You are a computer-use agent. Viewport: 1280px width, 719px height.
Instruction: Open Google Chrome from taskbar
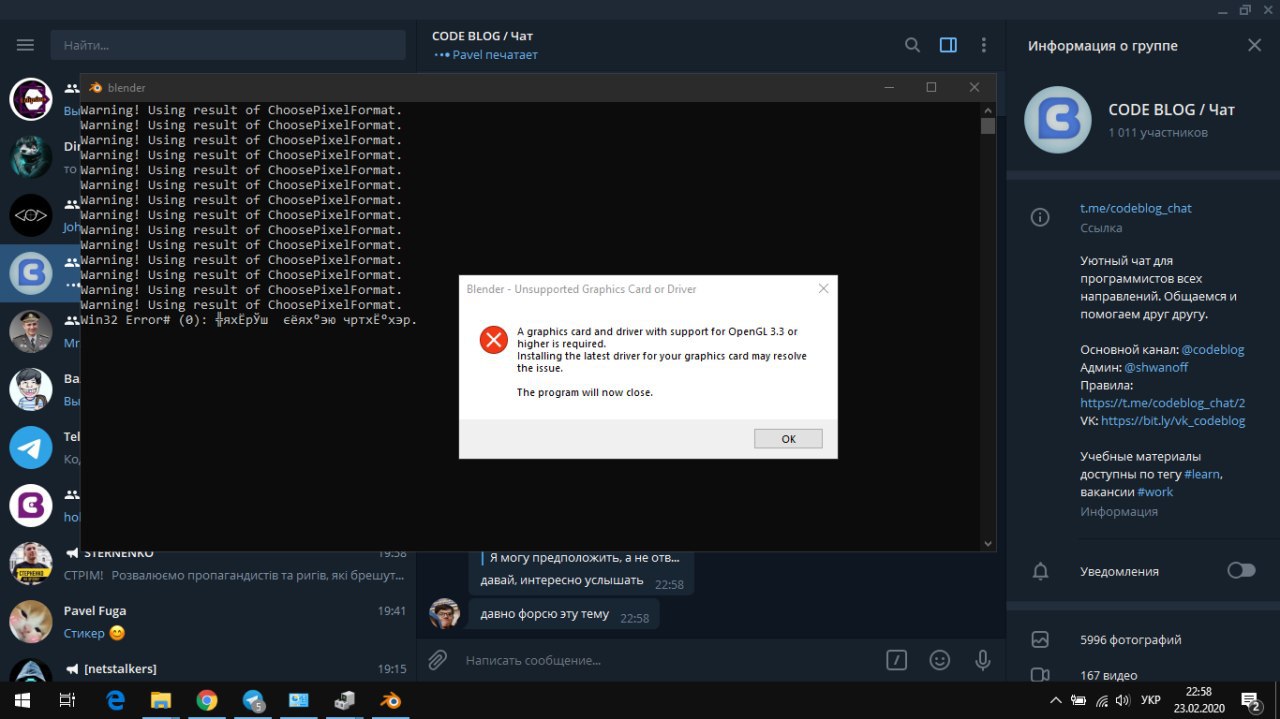207,700
